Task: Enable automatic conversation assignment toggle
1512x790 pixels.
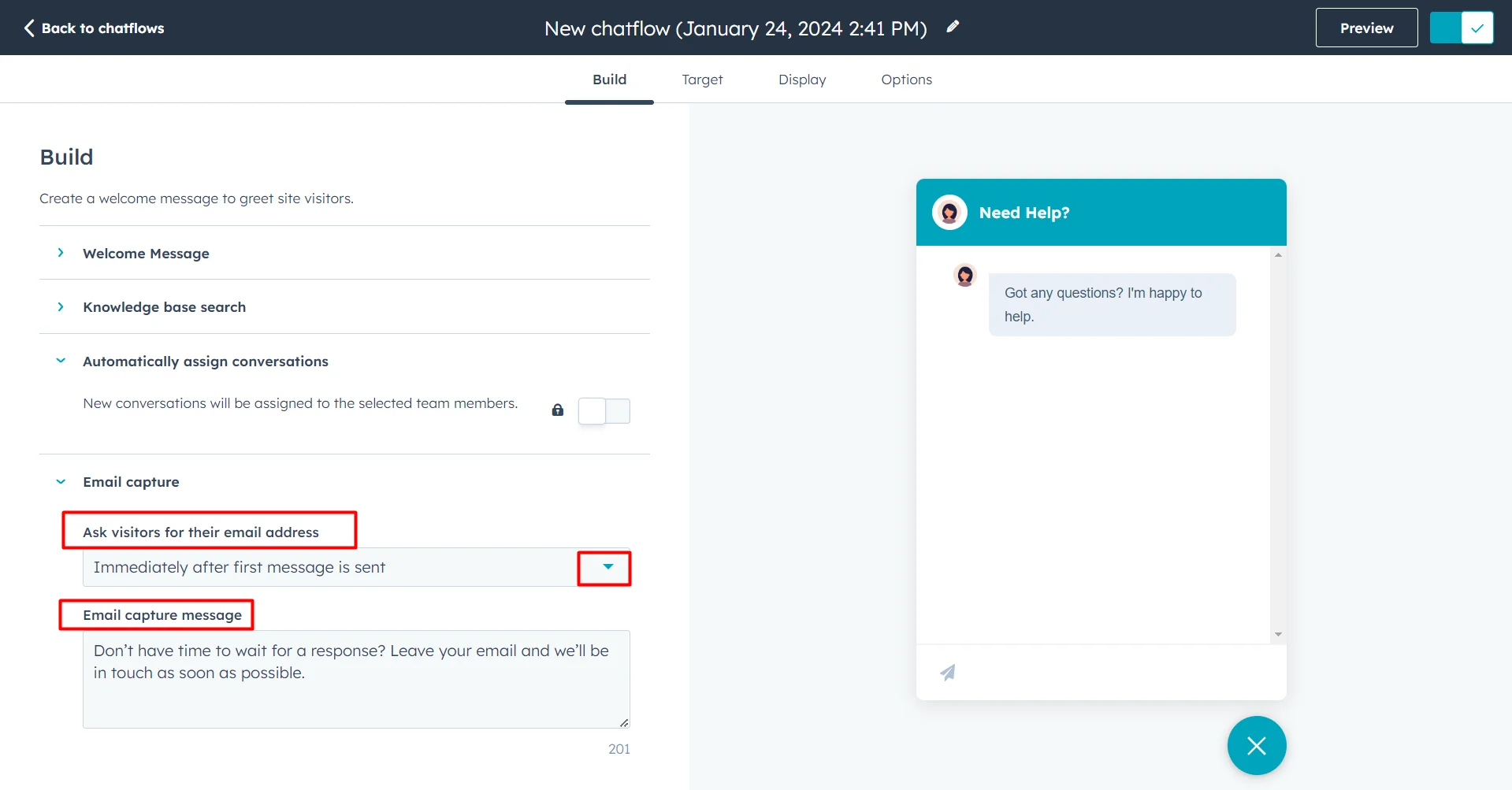Action: pyautogui.click(x=604, y=410)
